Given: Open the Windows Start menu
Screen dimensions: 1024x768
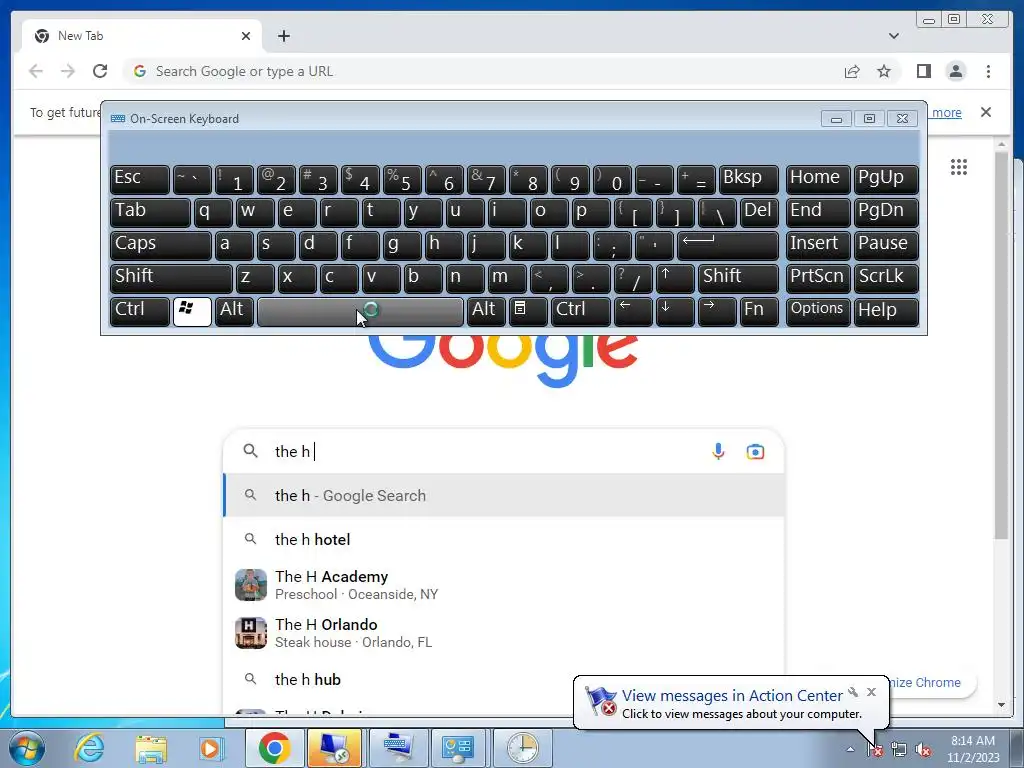Looking at the screenshot, I should 25,748.
